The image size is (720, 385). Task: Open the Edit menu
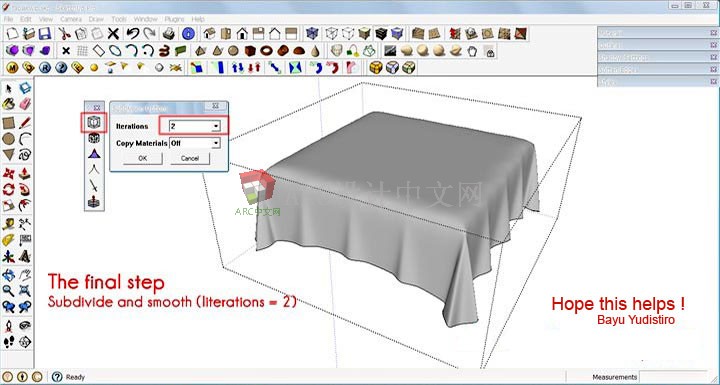click(x=26, y=19)
